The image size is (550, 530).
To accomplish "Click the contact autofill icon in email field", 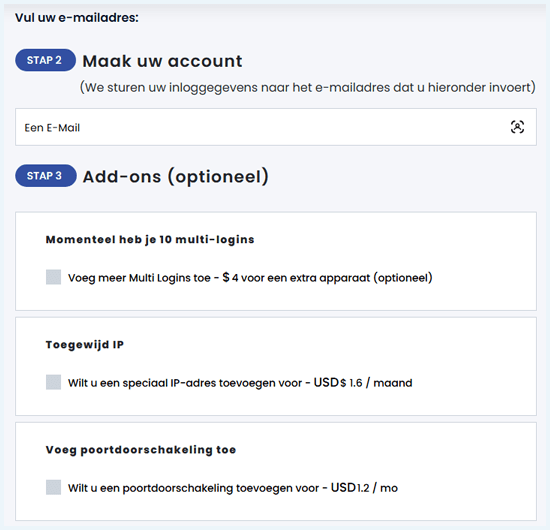I will point(517,127).
